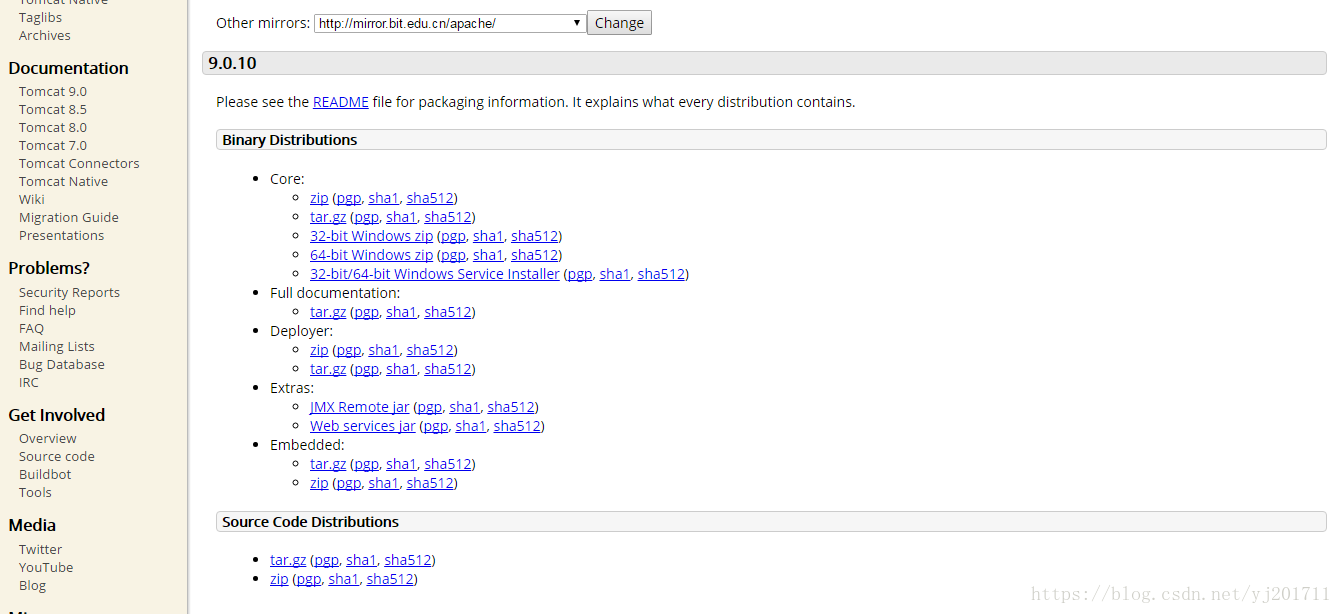Click the Change mirror button

coord(619,23)
